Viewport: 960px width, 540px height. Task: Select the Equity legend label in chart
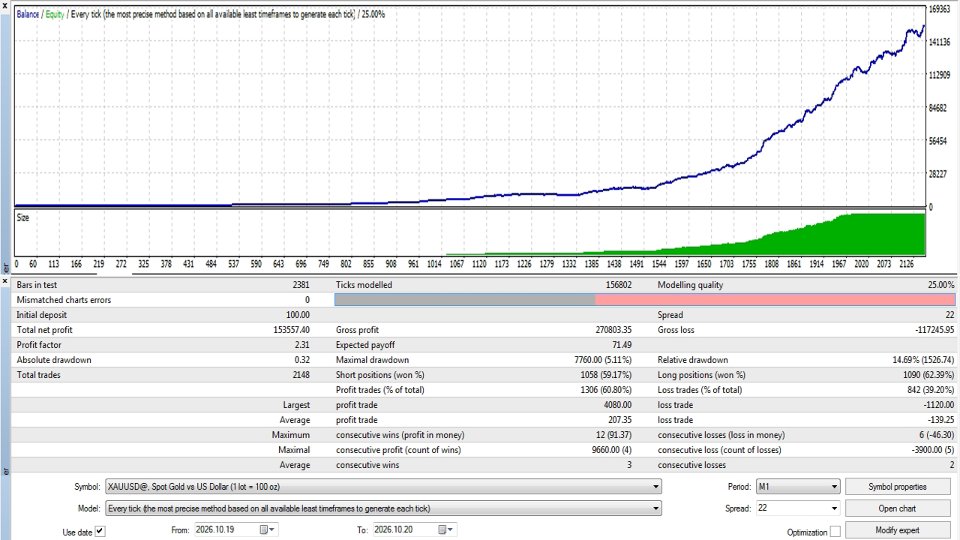point(54,14)
